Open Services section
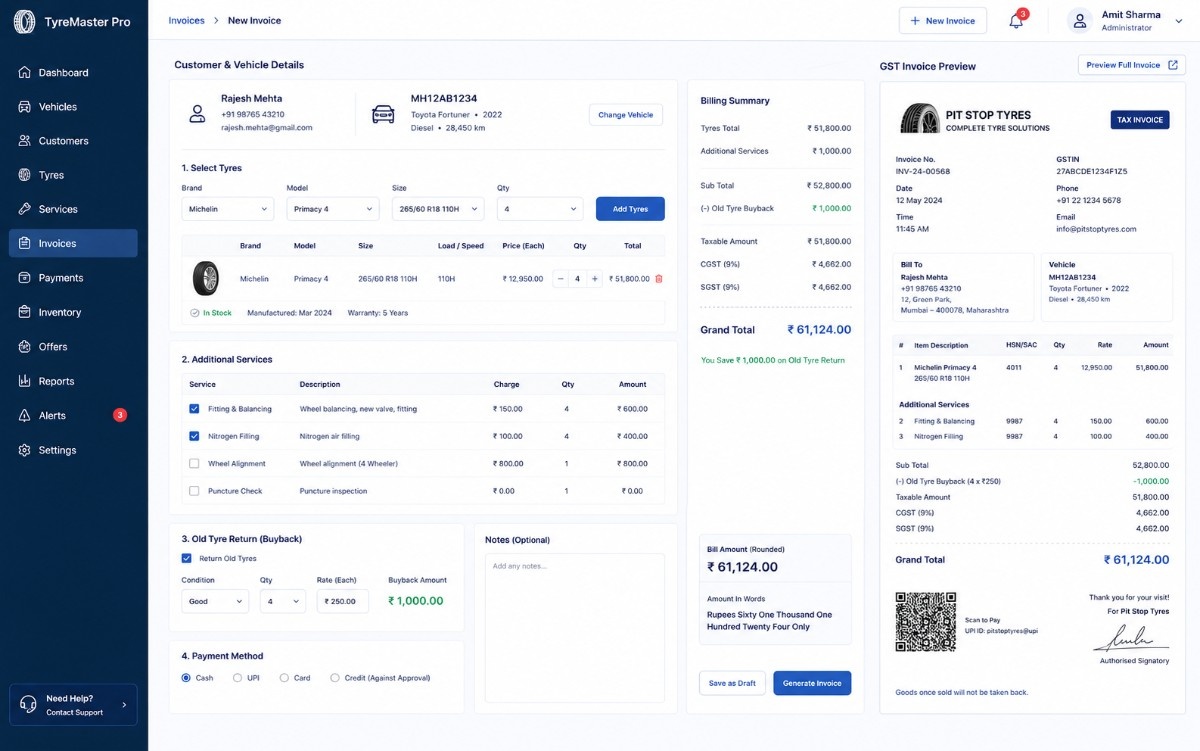The height and width of the screenshot is (751, 1200). pyautogui.click(x=74, y=209)
